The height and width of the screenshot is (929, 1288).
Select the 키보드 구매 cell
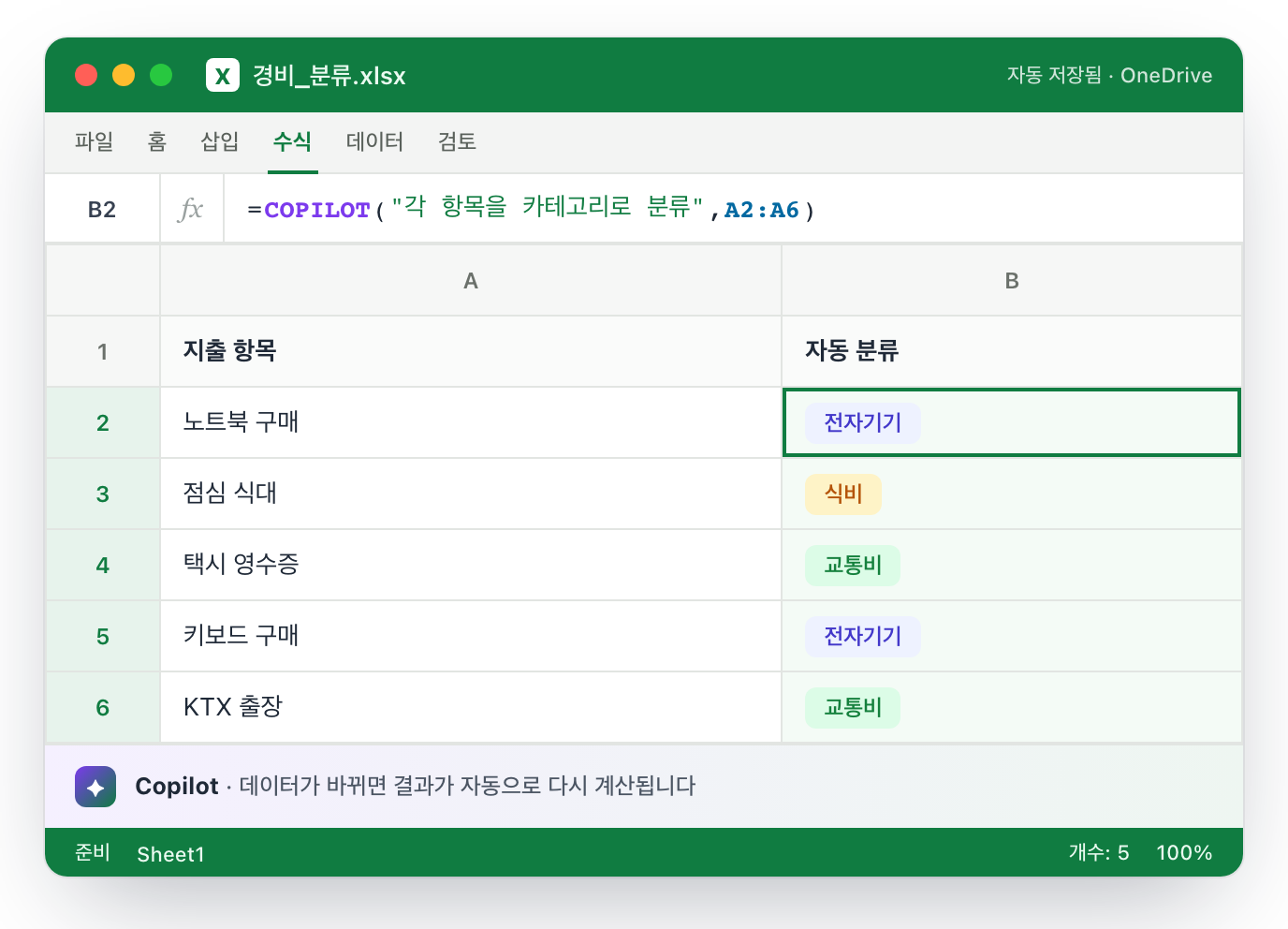471,636
